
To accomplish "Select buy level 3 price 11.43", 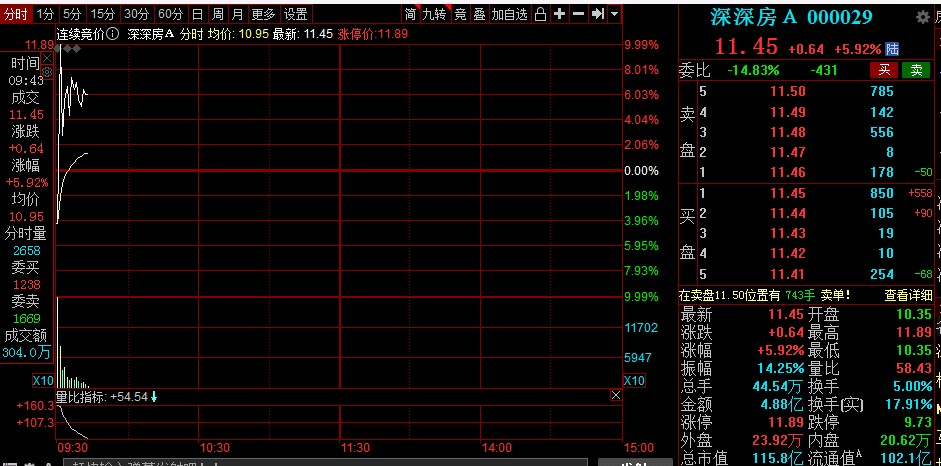I will [x=787, y=233].
